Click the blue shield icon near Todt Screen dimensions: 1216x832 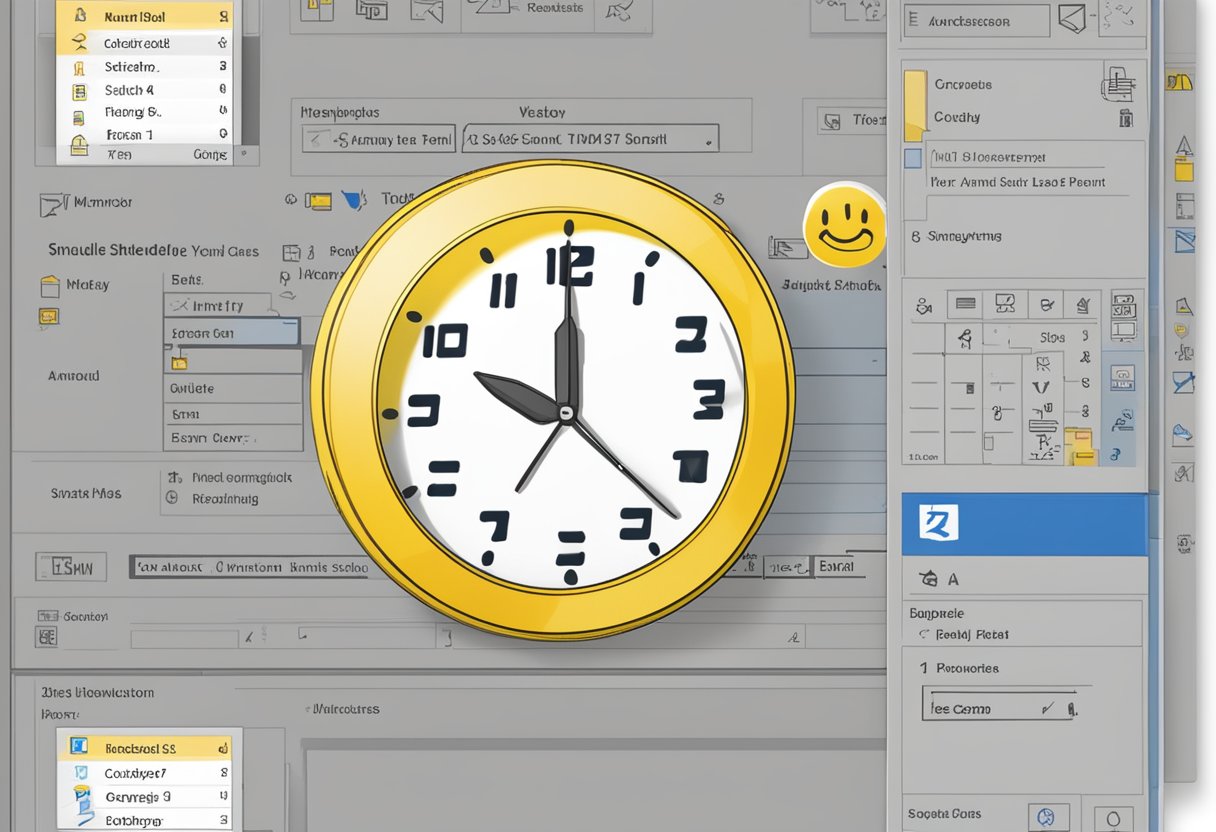click(x=353, y=201)
